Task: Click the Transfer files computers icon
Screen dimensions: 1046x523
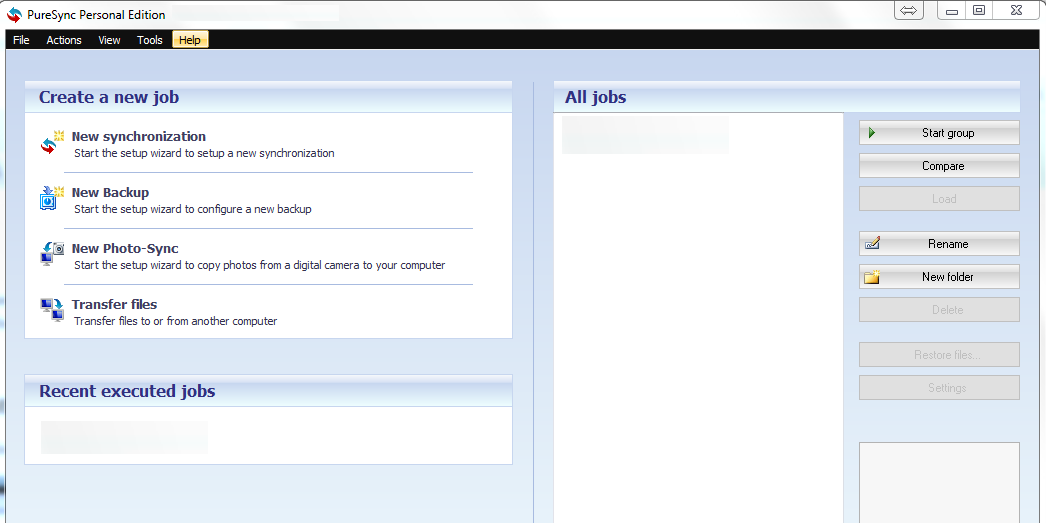Action: 52,310
